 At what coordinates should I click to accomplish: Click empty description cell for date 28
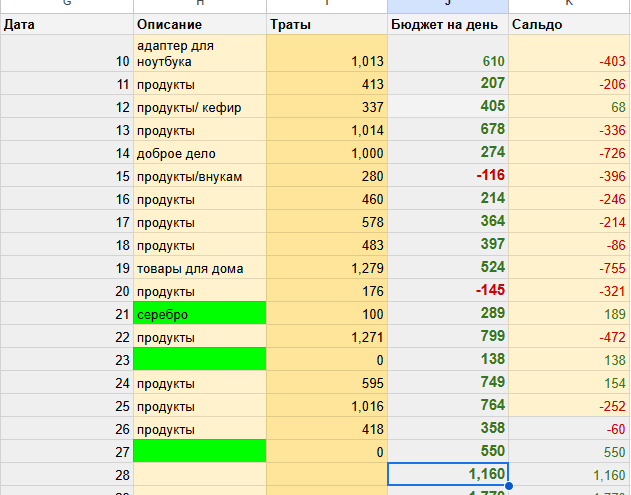[200, 474]
